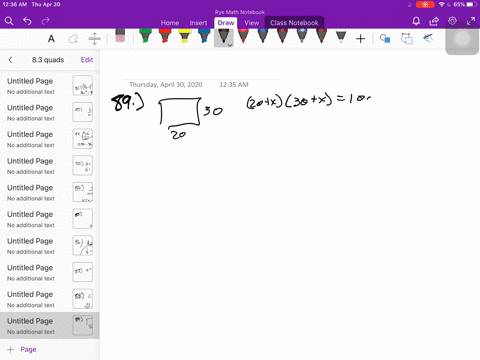The width and height of the screenshot is (480, 360).
Task: Add a new pen with the plus icon
Action: tap(360, 39)
